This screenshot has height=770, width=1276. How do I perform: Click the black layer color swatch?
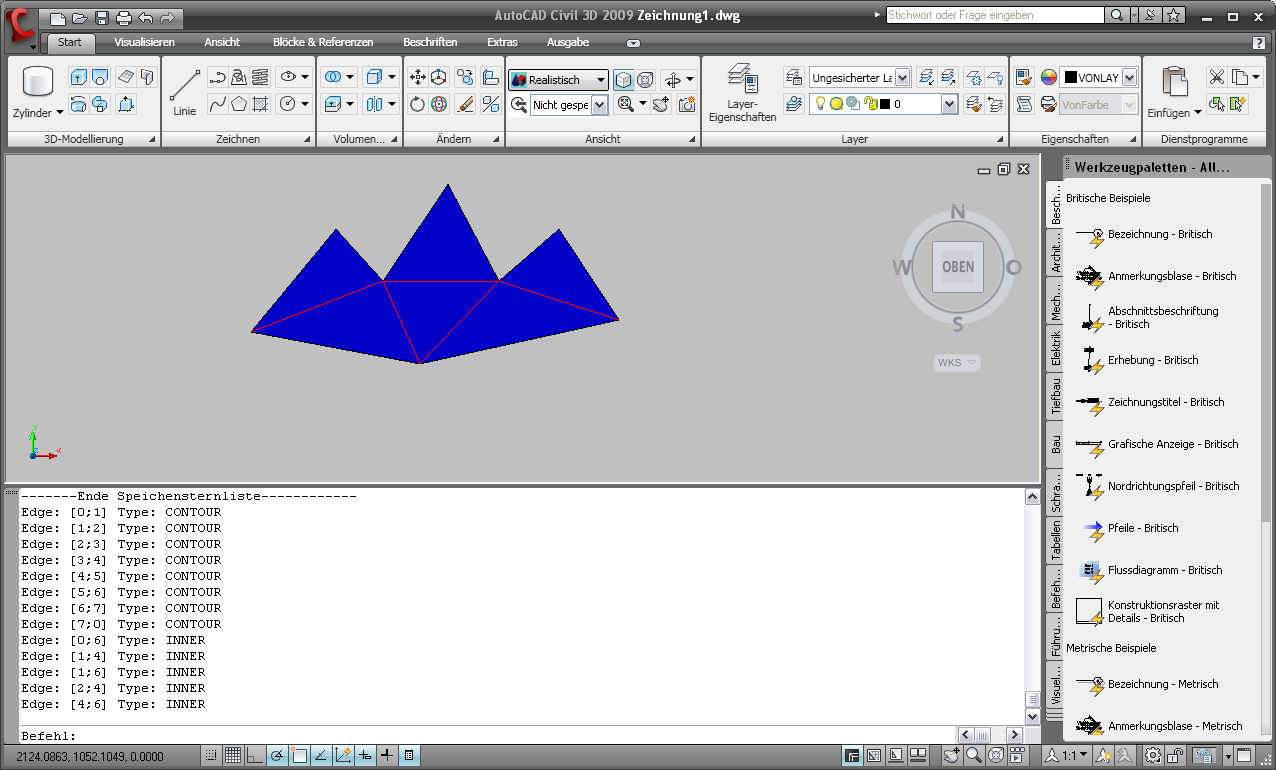[x=885, y=104]
